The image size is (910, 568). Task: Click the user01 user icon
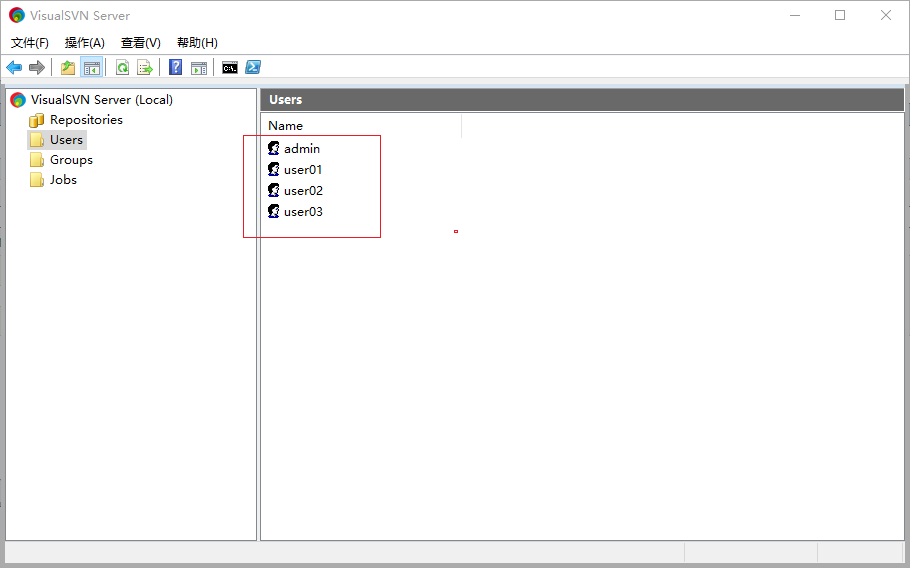[273, 169]
